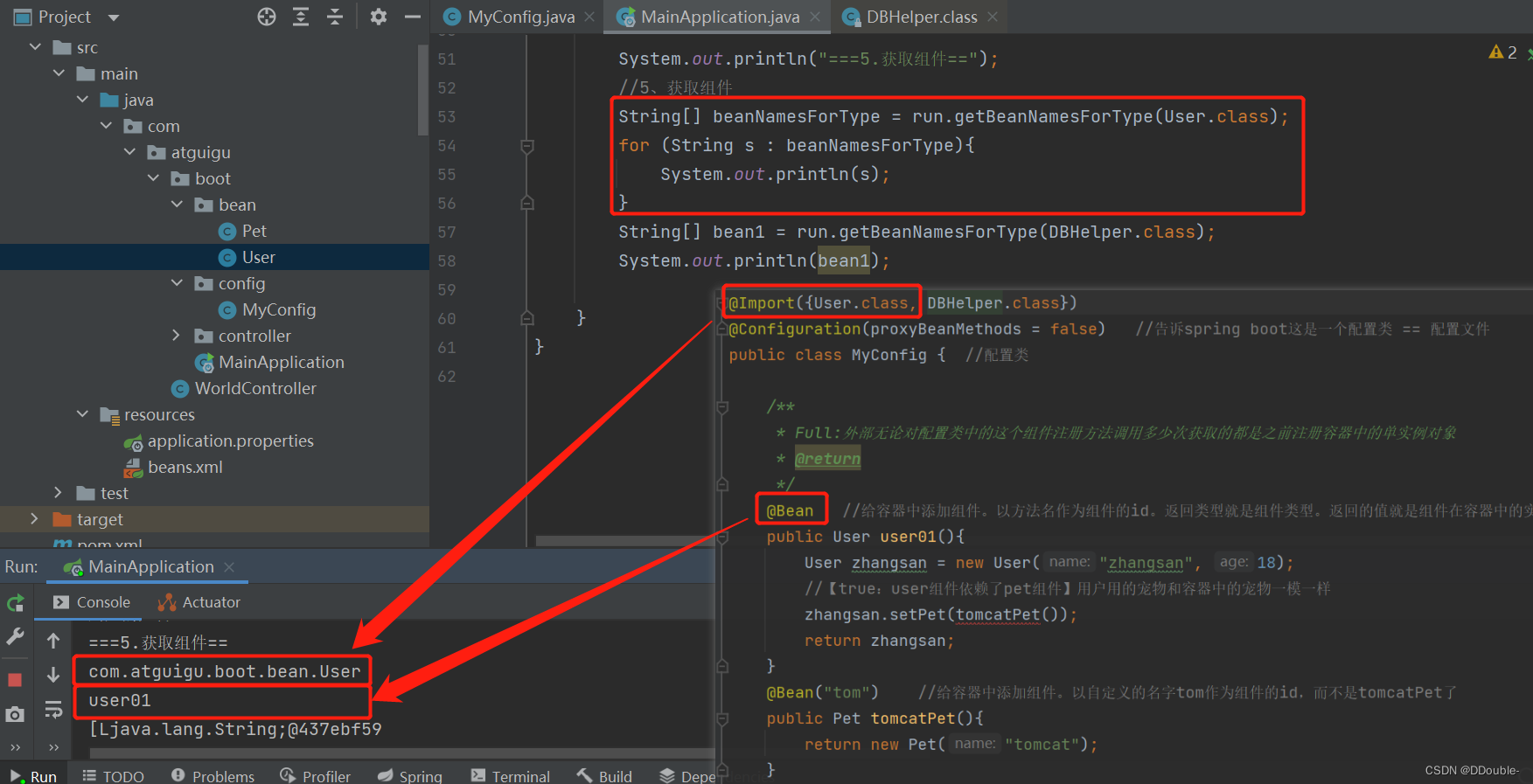Collapse the main folder
This screenshot has height=784, width=1533.
[x=59, y=73]
